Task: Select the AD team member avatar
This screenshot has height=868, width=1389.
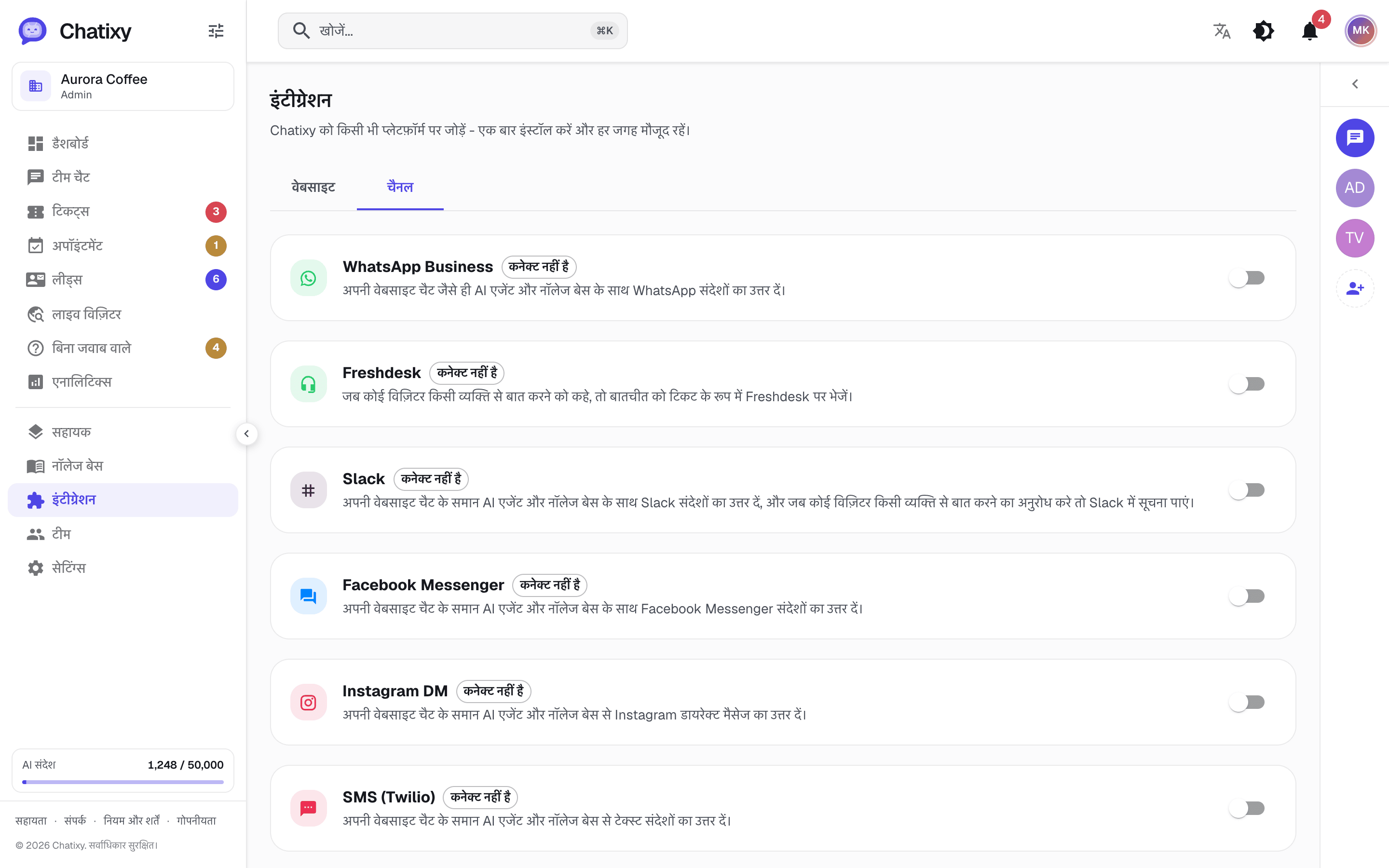Action: point(1355,188)
